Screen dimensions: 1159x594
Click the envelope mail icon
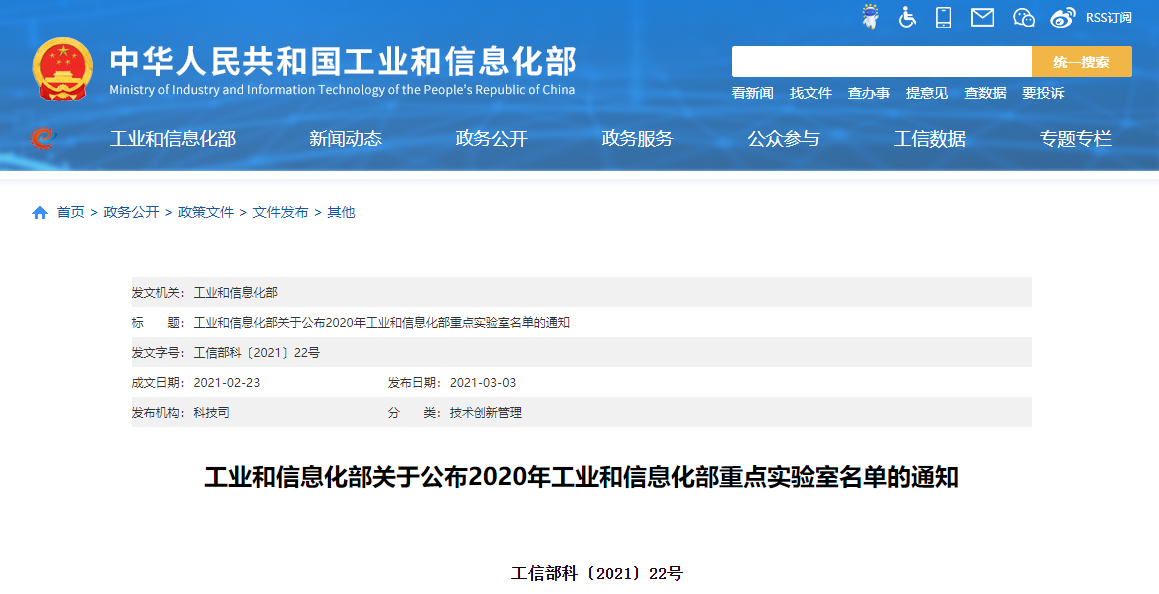pos(982,17)
